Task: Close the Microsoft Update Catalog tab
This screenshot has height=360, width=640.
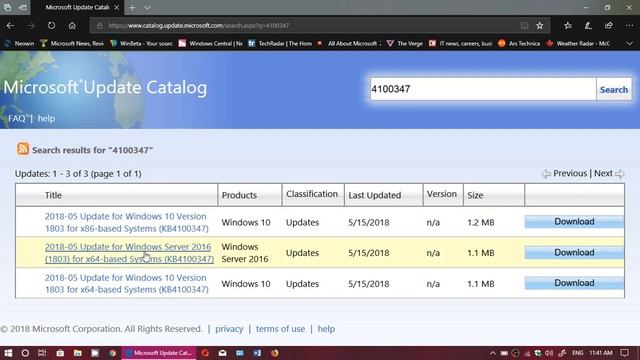Action: point(117,7)
